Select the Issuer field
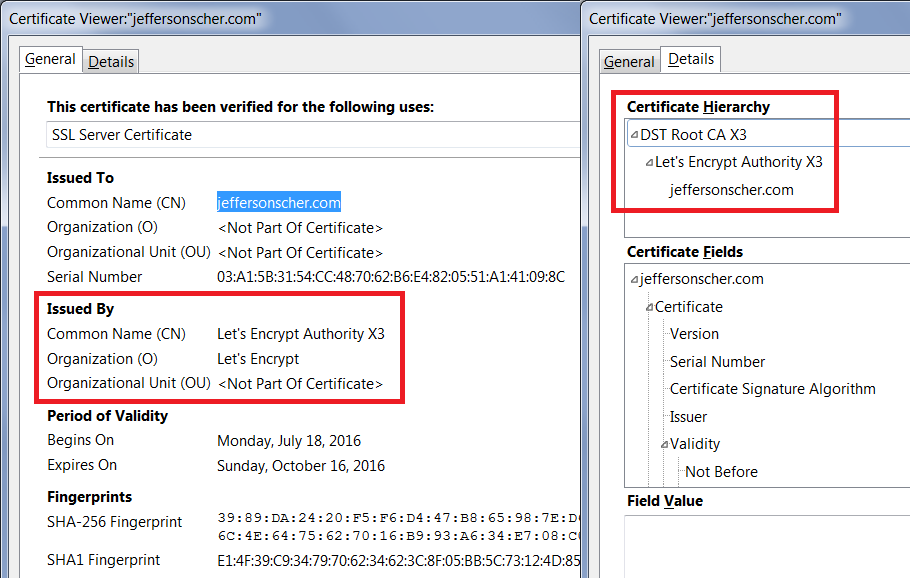The height and width of the screenshot is (578, 910). (x=688, y=417)
